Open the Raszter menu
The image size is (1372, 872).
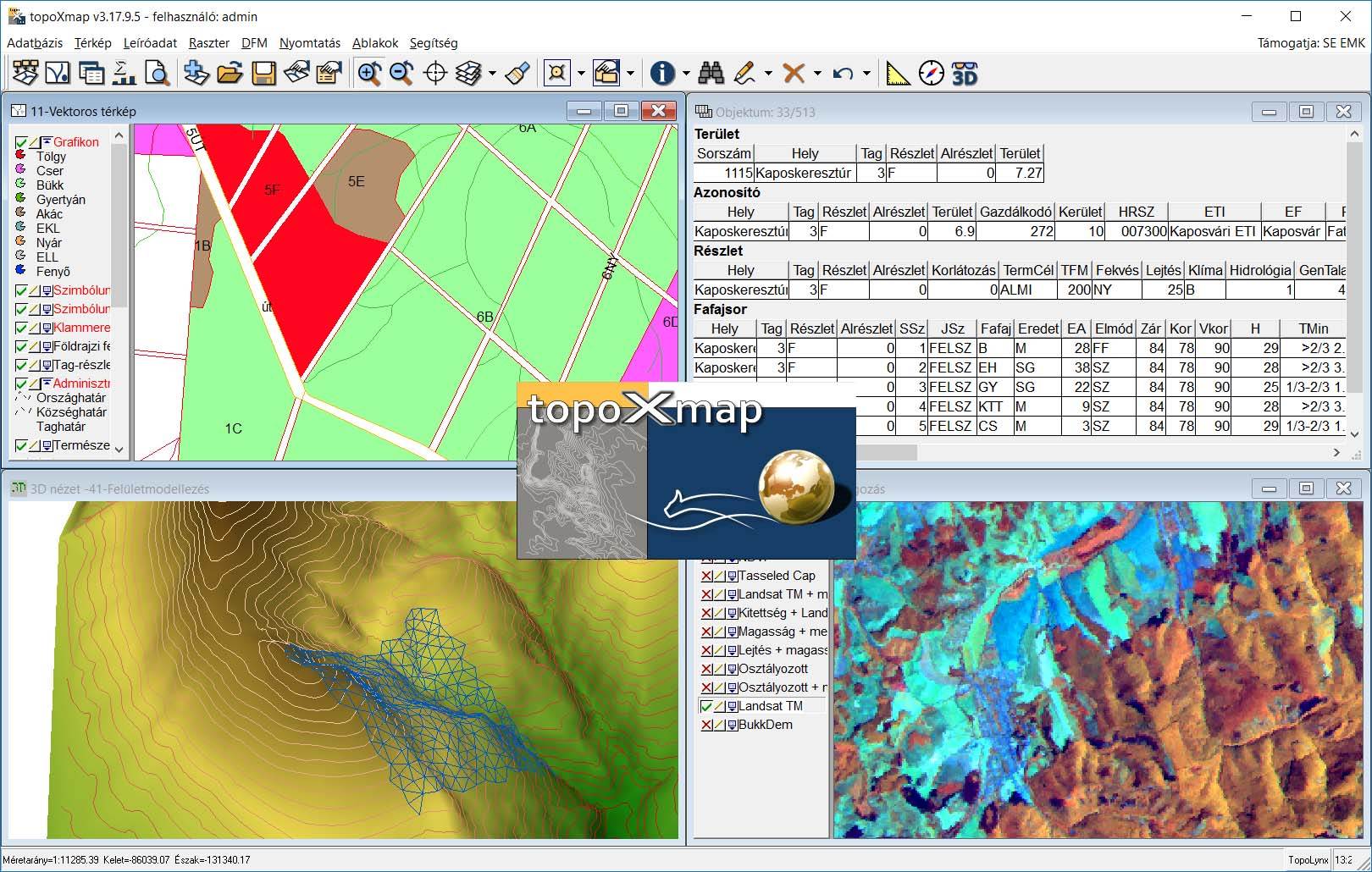(x=209, y=42)
